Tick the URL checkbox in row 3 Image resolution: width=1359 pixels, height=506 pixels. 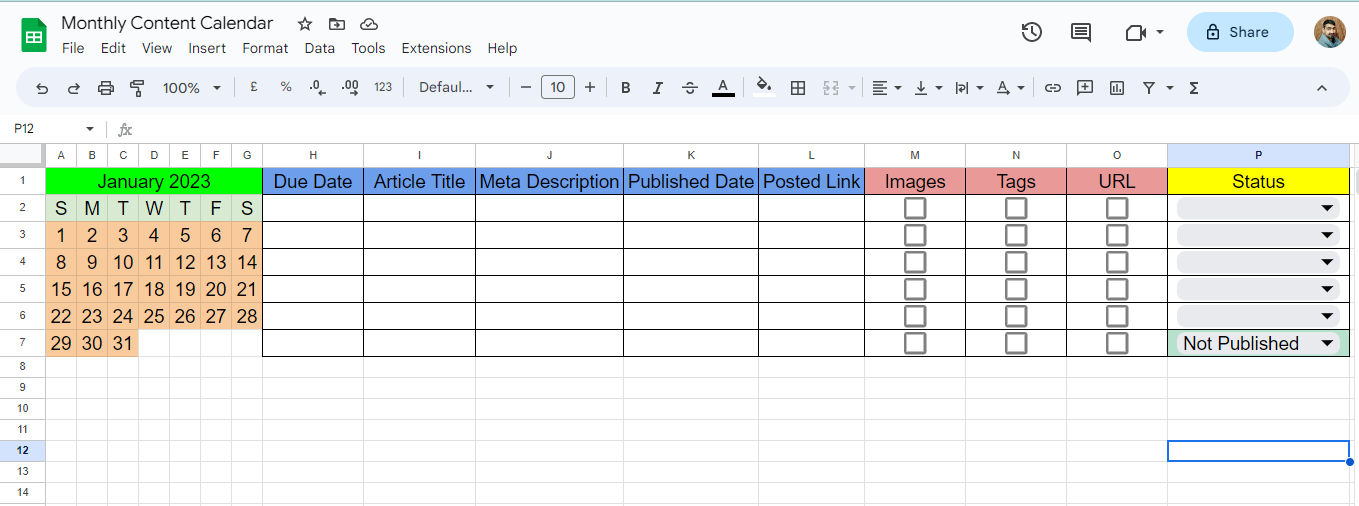tap(1117, 235)
